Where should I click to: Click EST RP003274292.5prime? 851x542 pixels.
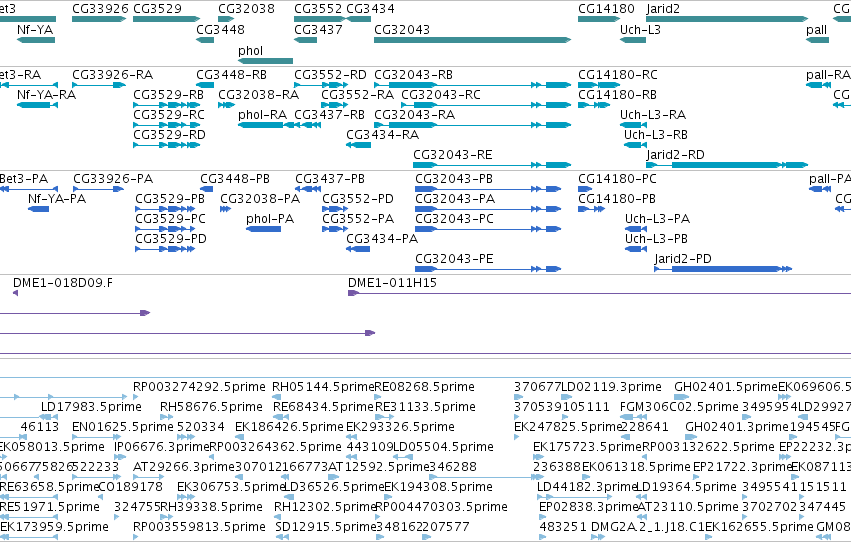199,387
